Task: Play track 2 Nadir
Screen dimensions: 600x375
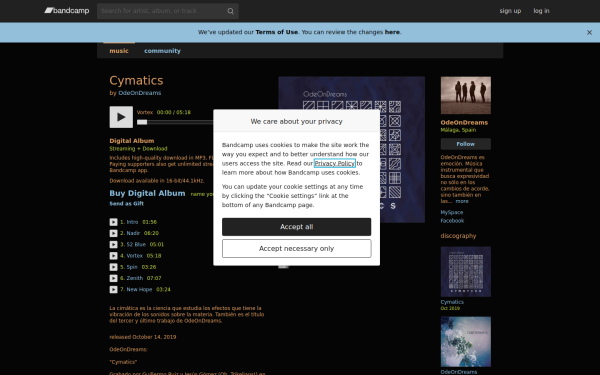Action: click(113, 233)
